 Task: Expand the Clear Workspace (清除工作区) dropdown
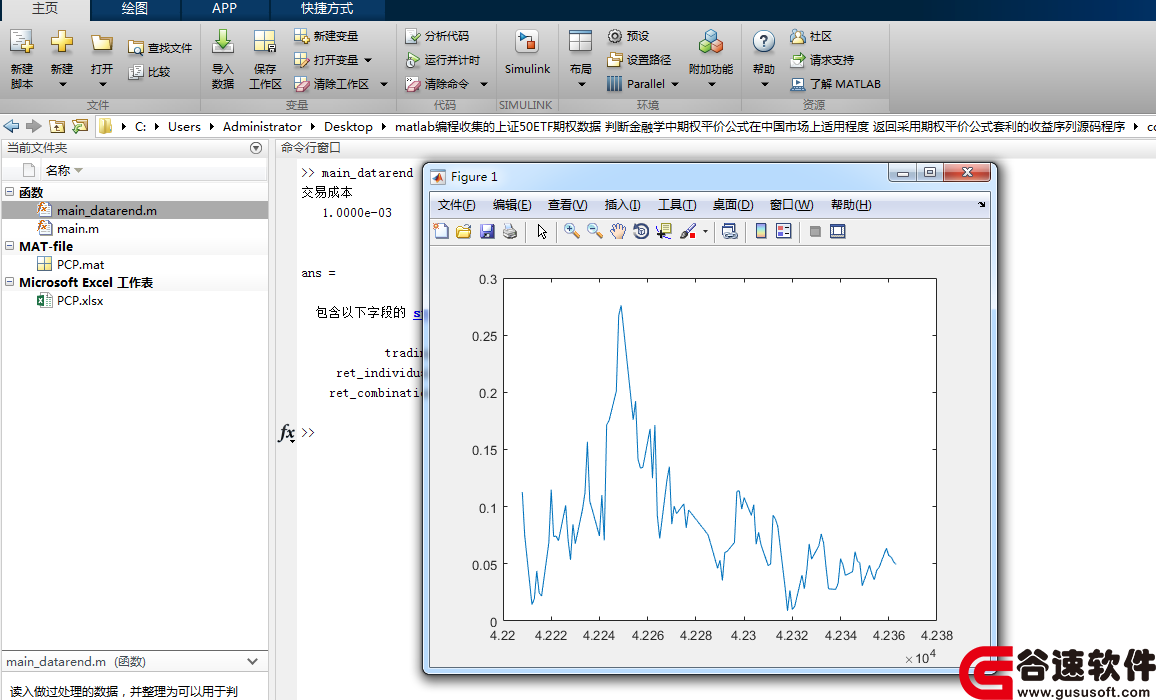click(384, 84)
